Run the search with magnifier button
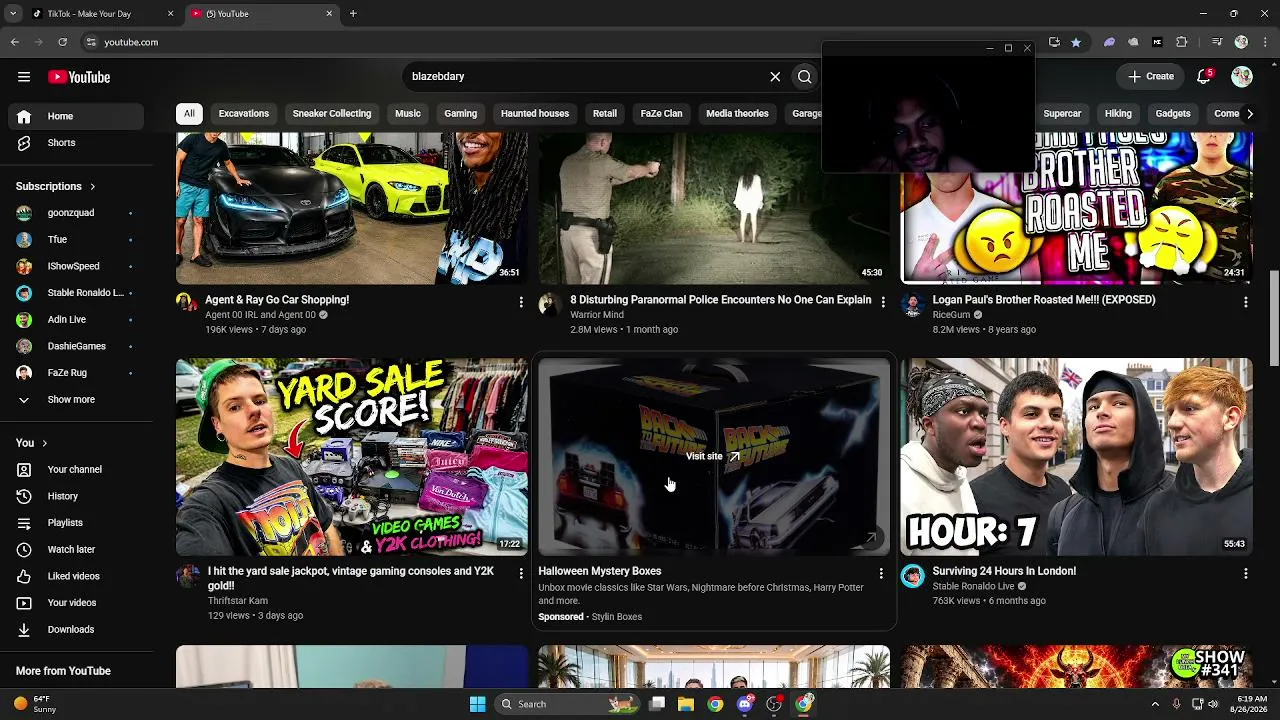The width and height of the screenshot is (1280, 720). click(804, 77)
